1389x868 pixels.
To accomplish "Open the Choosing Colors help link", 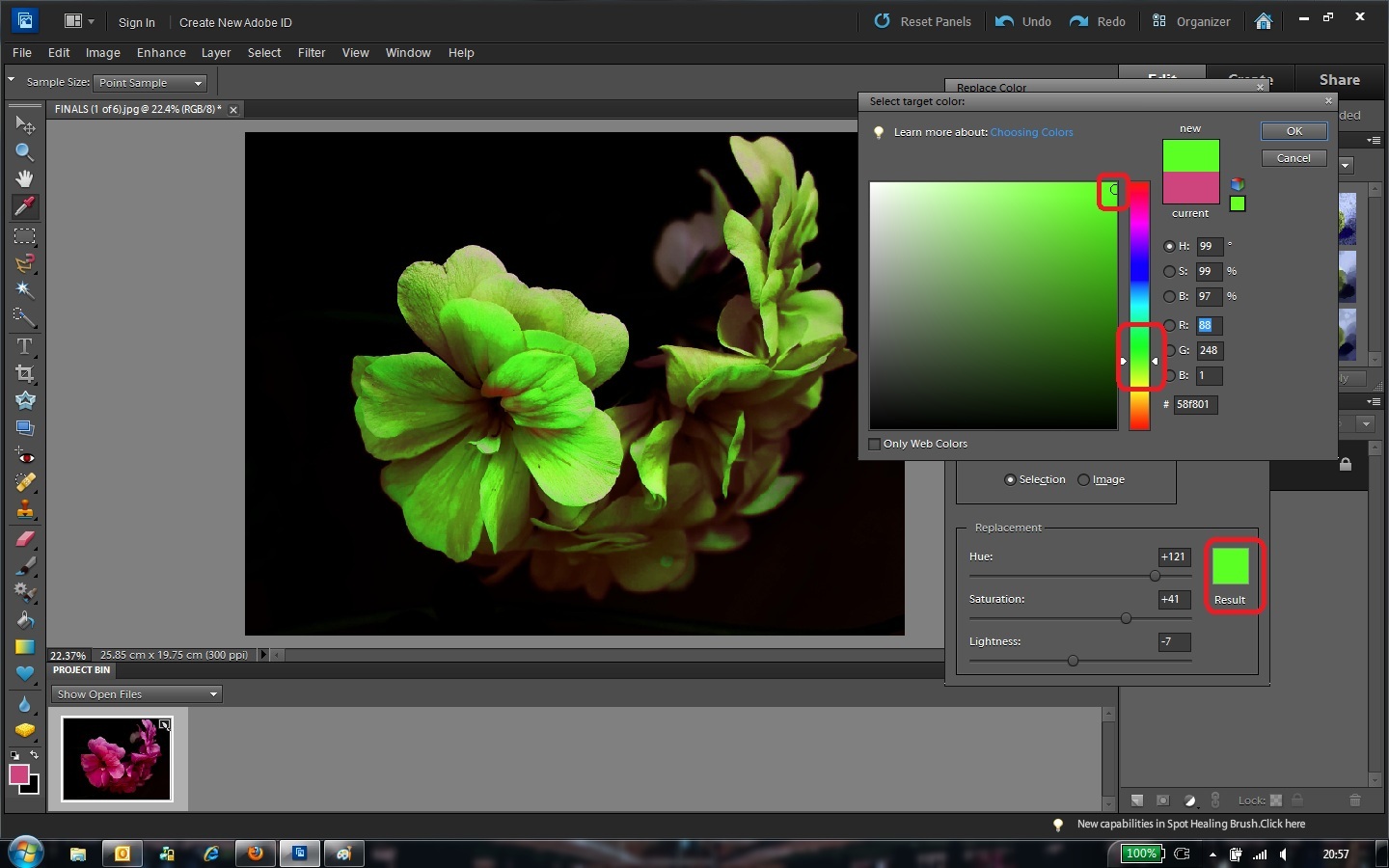I will coord(1032,132).
